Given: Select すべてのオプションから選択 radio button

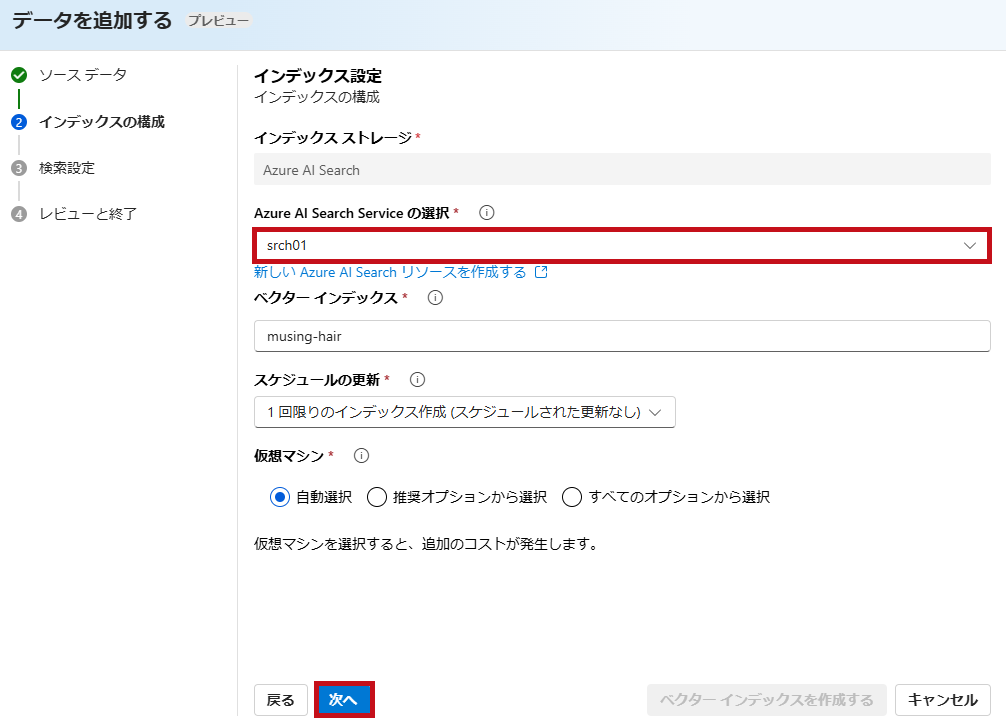Looking at the screenshot, I should tap(572, 497).
